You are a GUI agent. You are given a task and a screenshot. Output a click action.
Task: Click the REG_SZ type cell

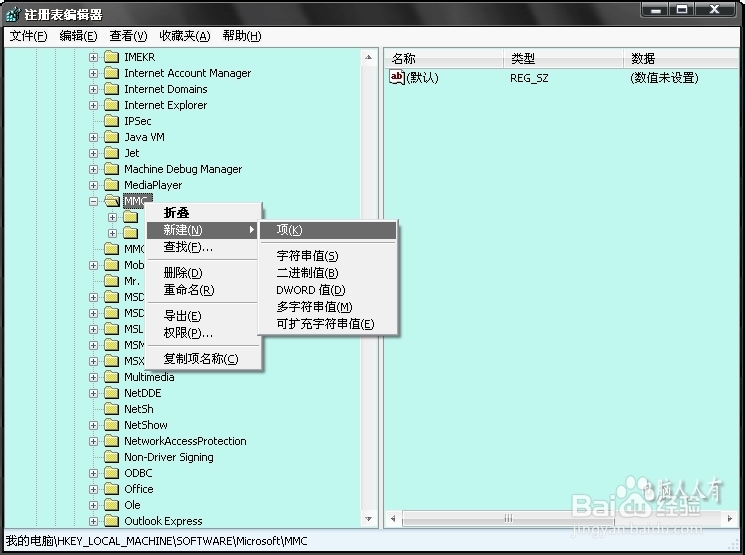click(529, 78)
